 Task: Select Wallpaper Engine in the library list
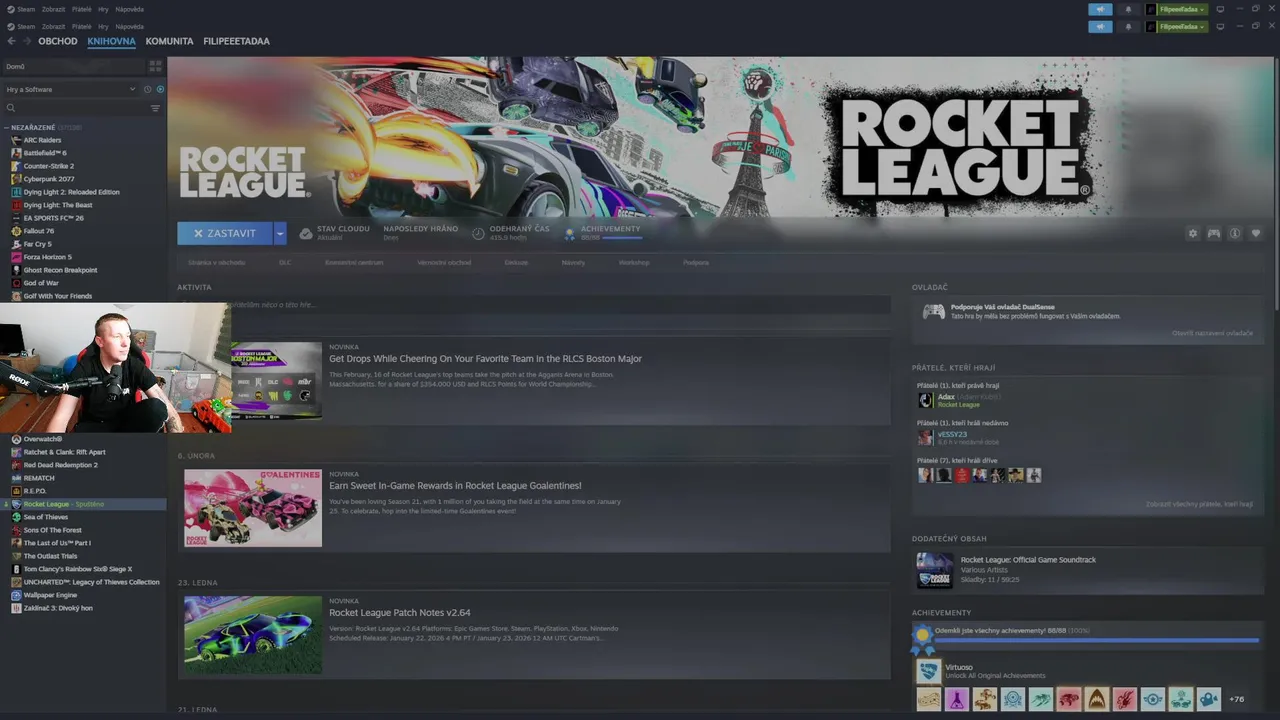tap(50, 595)
